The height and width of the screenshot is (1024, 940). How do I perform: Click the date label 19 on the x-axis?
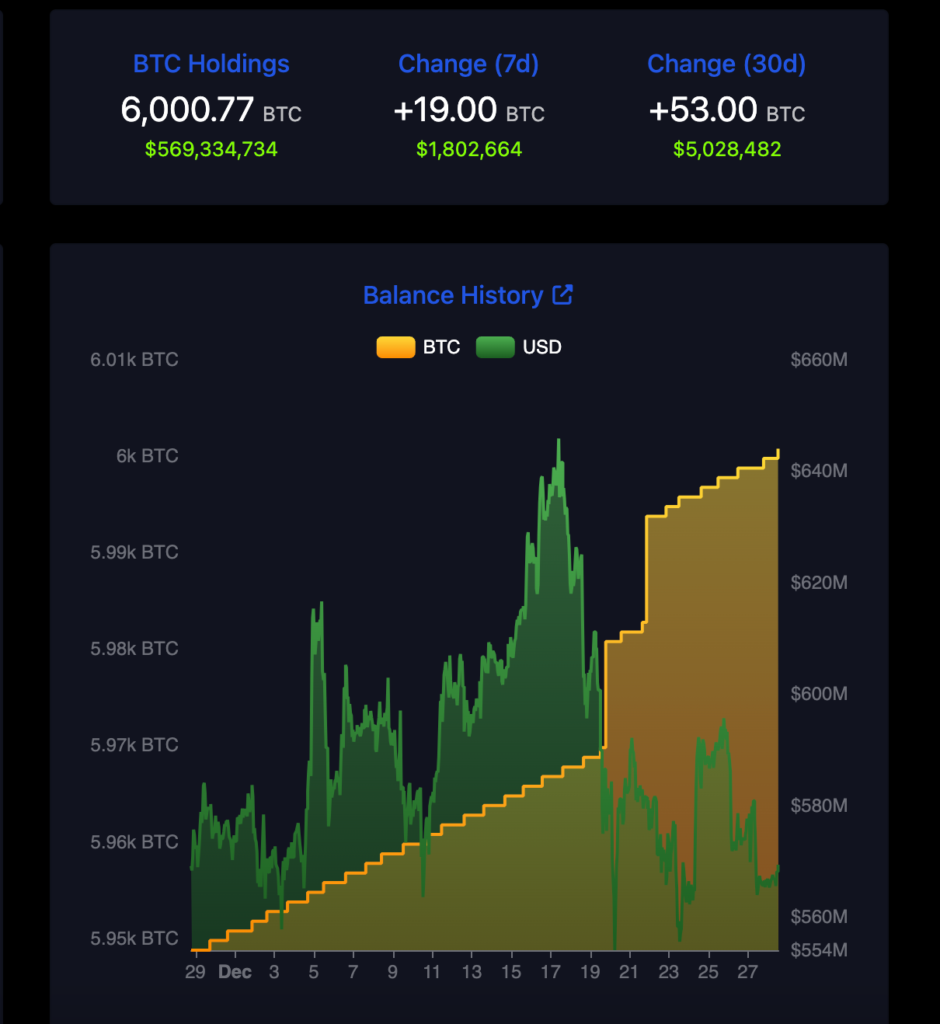point(593,970)
